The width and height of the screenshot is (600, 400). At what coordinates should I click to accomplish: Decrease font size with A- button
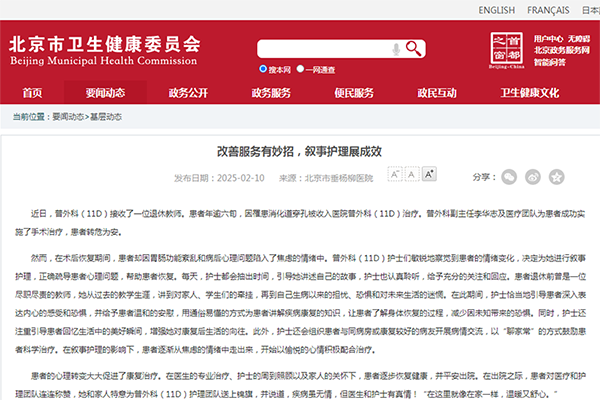pos(395,175)
